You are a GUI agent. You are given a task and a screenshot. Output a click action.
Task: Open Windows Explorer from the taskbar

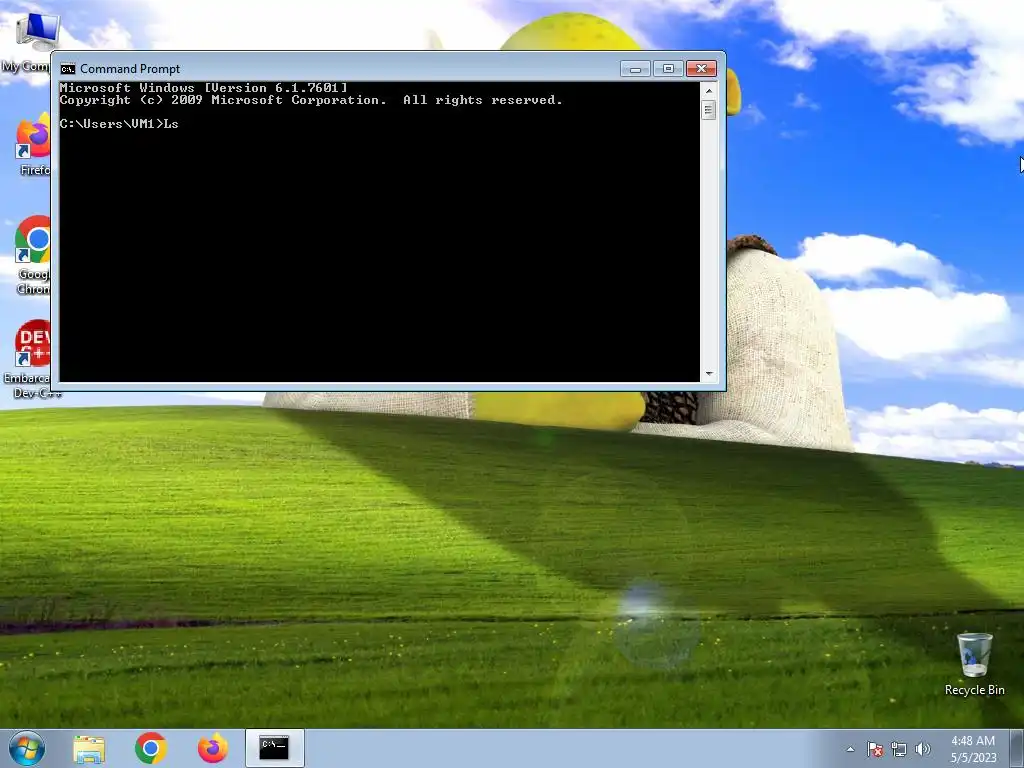click(x=89, y=748)
